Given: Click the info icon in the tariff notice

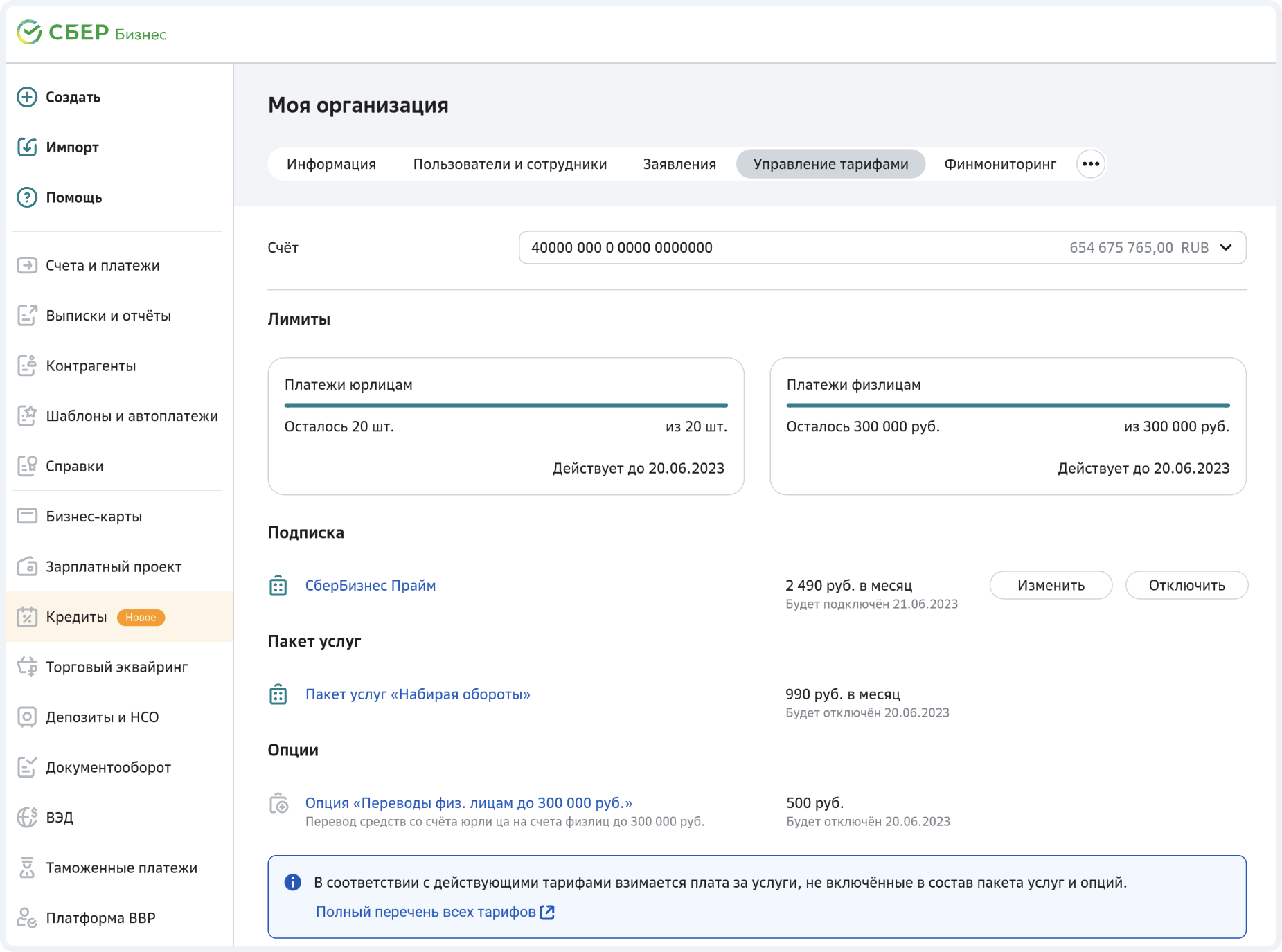Looking at the screenshot, I should 293,882.
